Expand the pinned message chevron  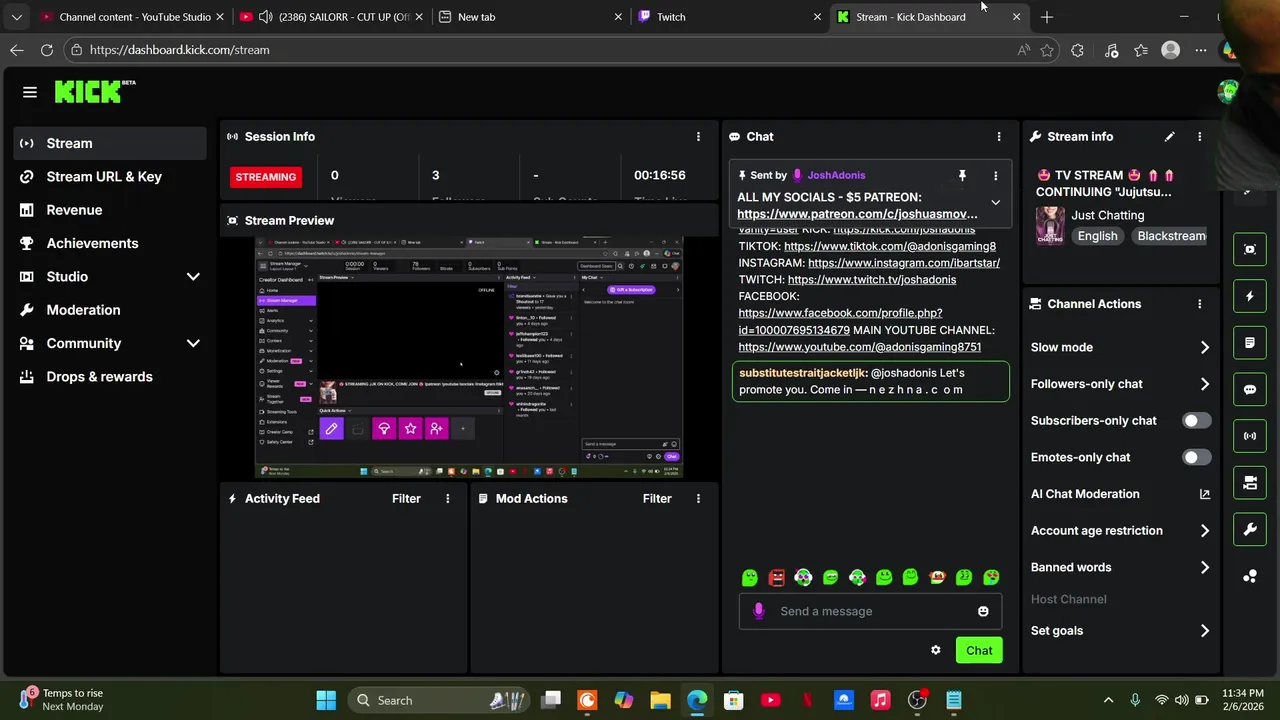coord(995,203)
